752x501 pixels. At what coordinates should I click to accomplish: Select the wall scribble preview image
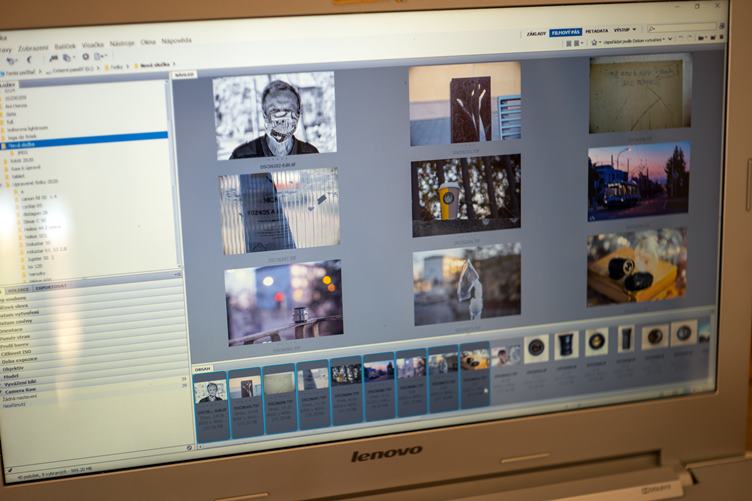[639, 95]
